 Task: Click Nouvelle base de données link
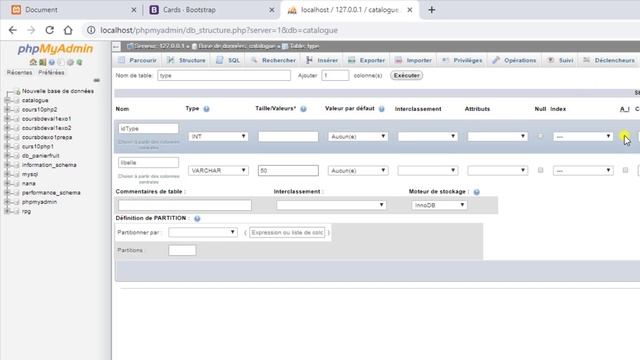[58, 91]
